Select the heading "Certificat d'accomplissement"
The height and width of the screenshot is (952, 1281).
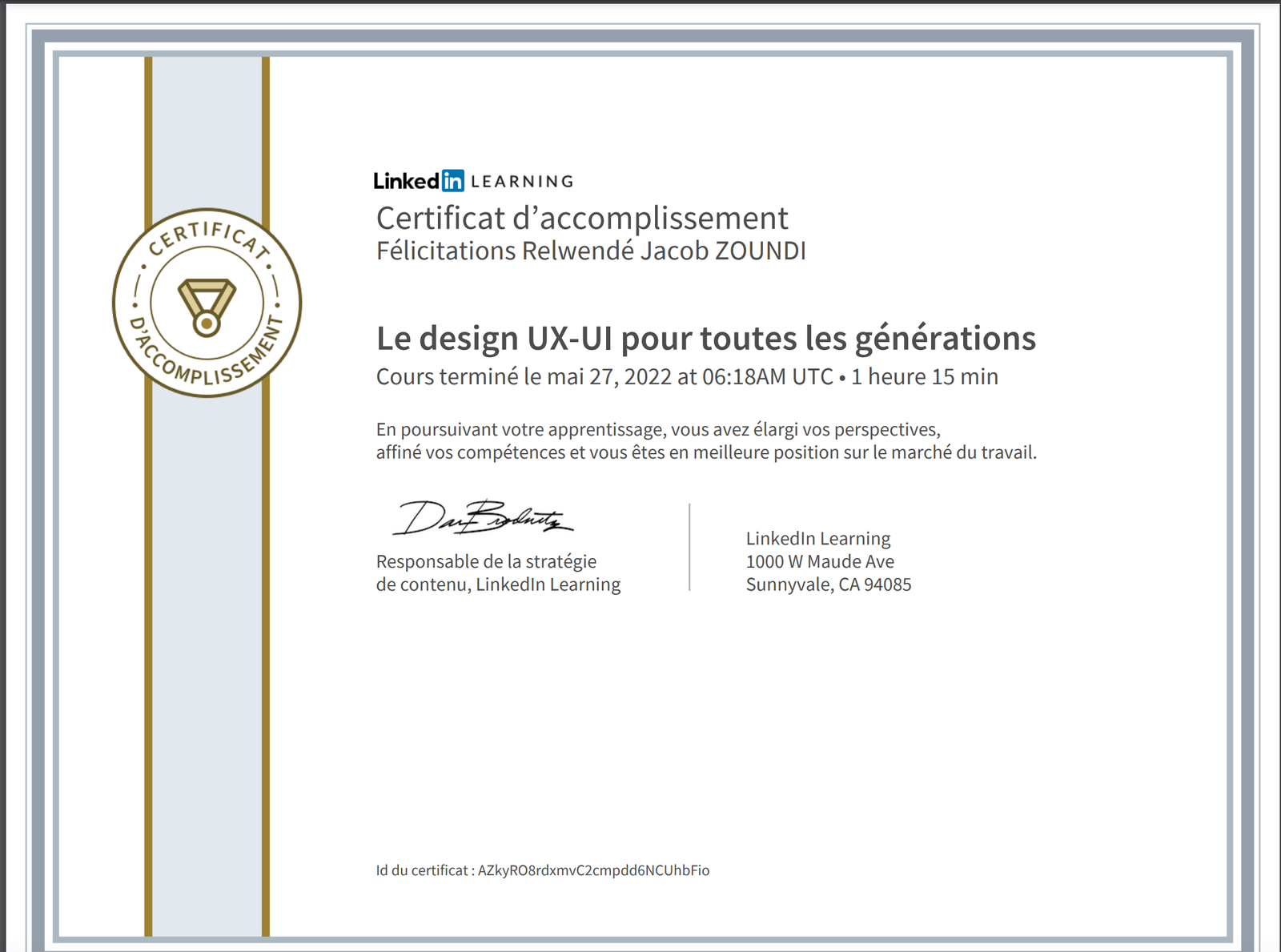click(x=582, y=218)
